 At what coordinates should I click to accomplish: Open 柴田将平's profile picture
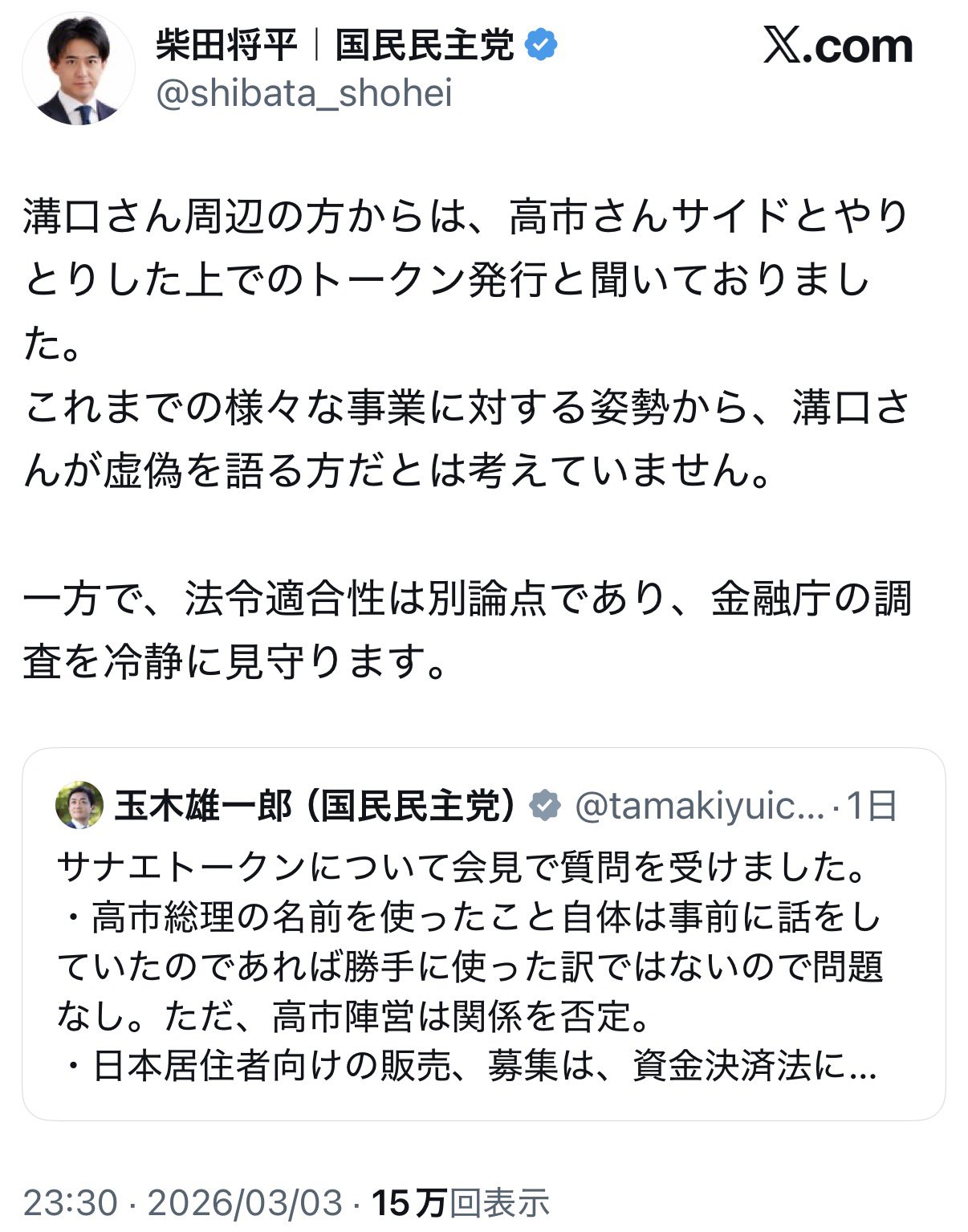[x=78, y=69]
